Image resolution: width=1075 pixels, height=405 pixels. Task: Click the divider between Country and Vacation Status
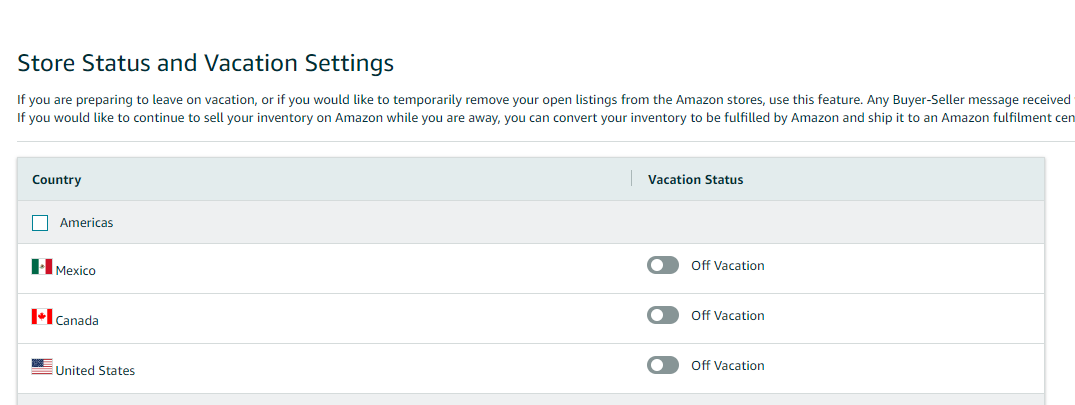pyautogui.click(x=631, y=179)
